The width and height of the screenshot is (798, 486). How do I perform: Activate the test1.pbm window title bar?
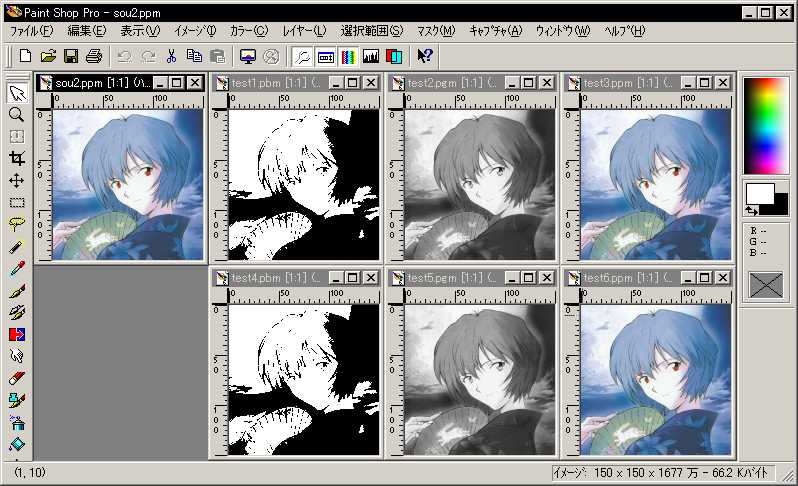pos(296,82)
